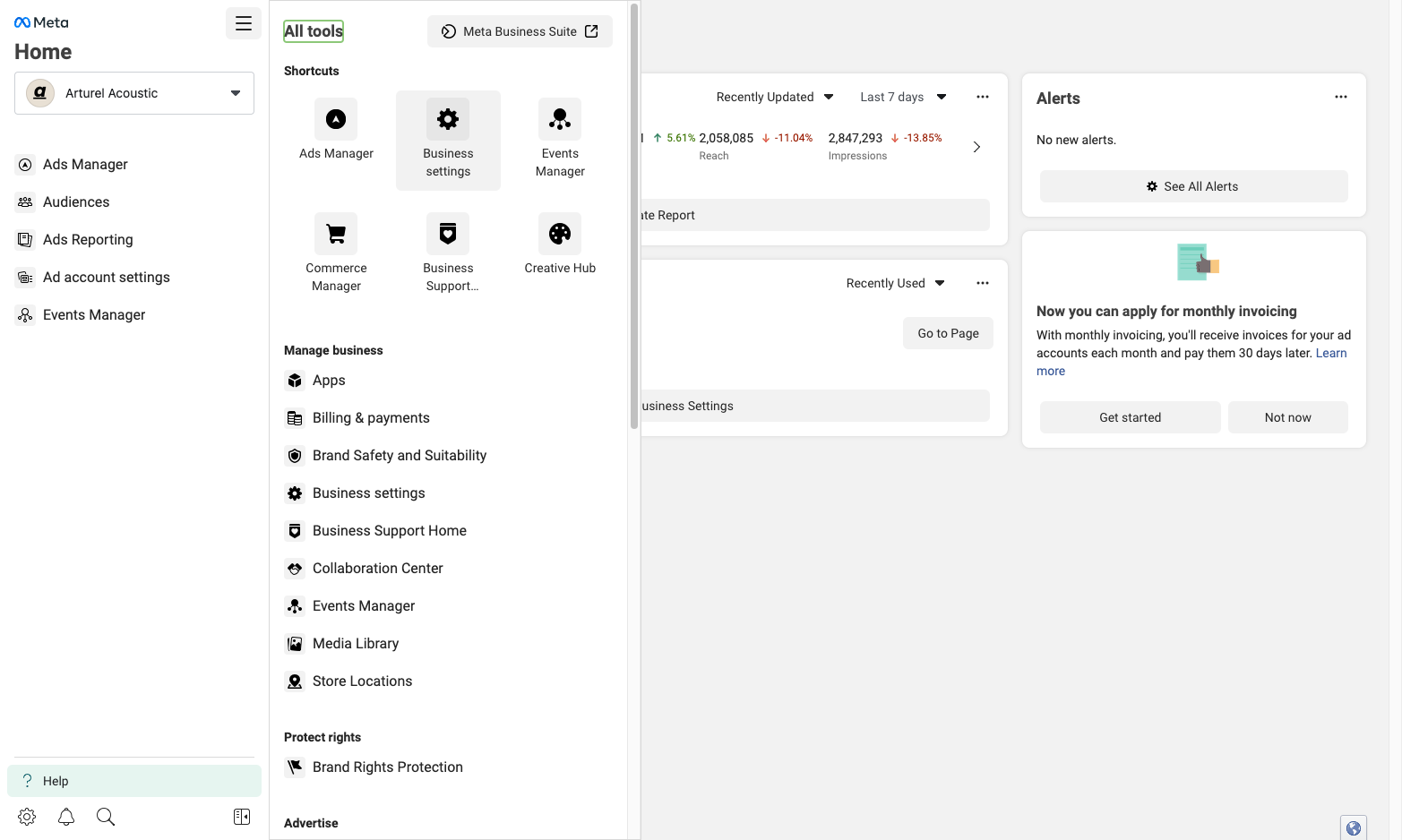Click the Get started button
This screenshot has height=840, width=1402.
click(x=1131, y=417)
